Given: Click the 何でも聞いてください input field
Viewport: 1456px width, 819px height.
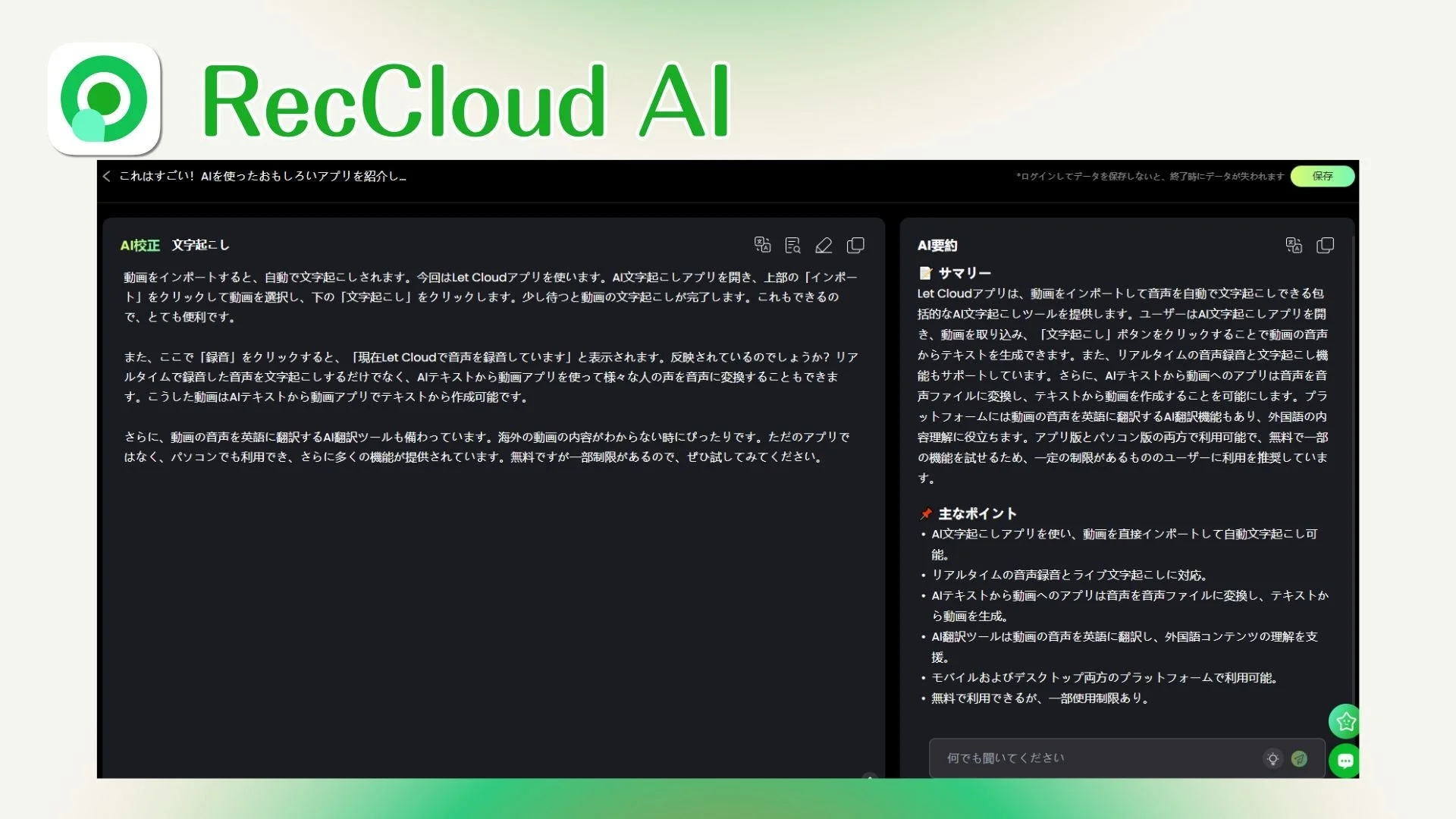Looking at the screenshot, I should click(1062, 758).
